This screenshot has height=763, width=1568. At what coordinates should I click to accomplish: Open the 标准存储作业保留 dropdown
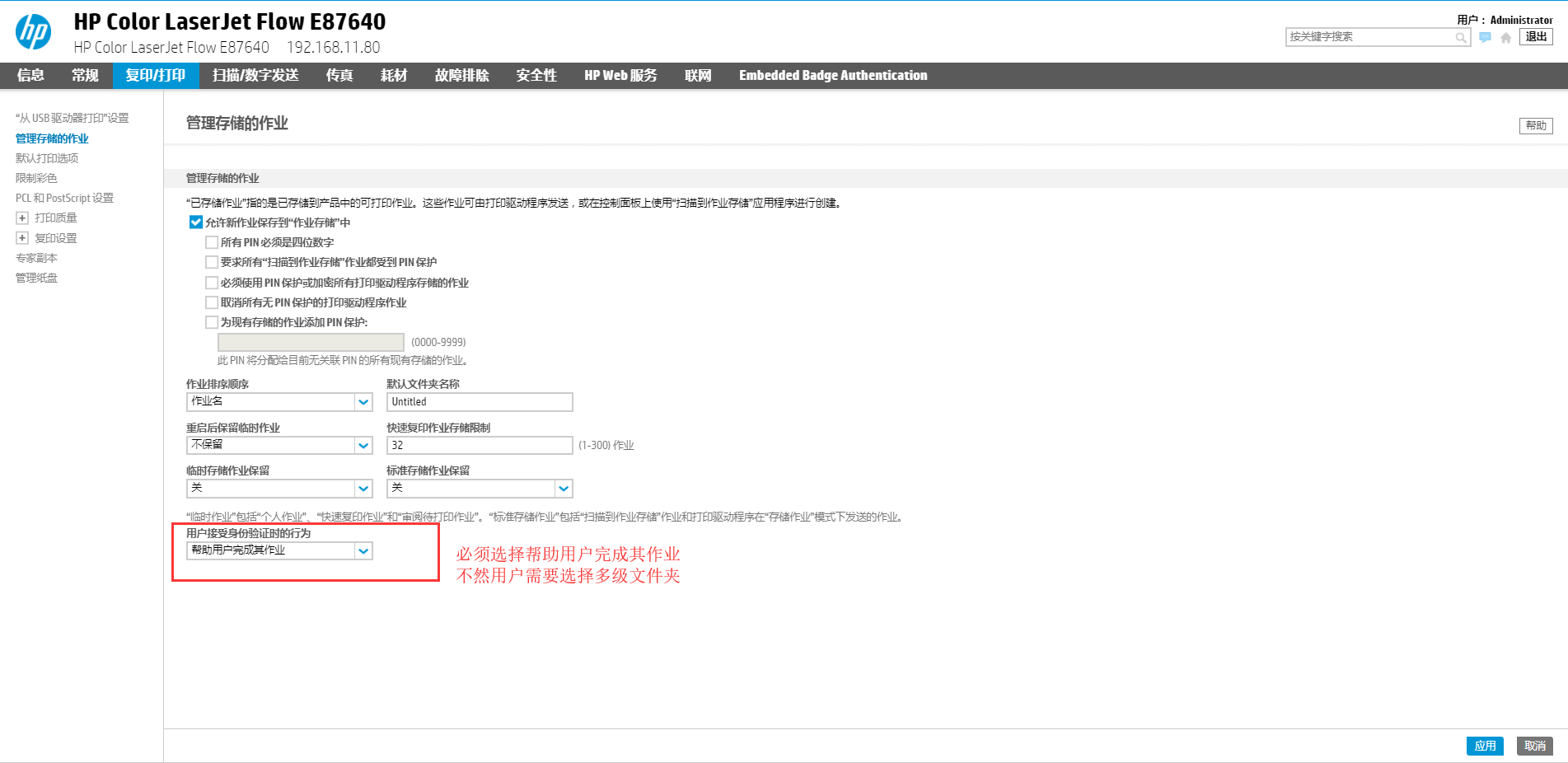click(x=480, y=489)
